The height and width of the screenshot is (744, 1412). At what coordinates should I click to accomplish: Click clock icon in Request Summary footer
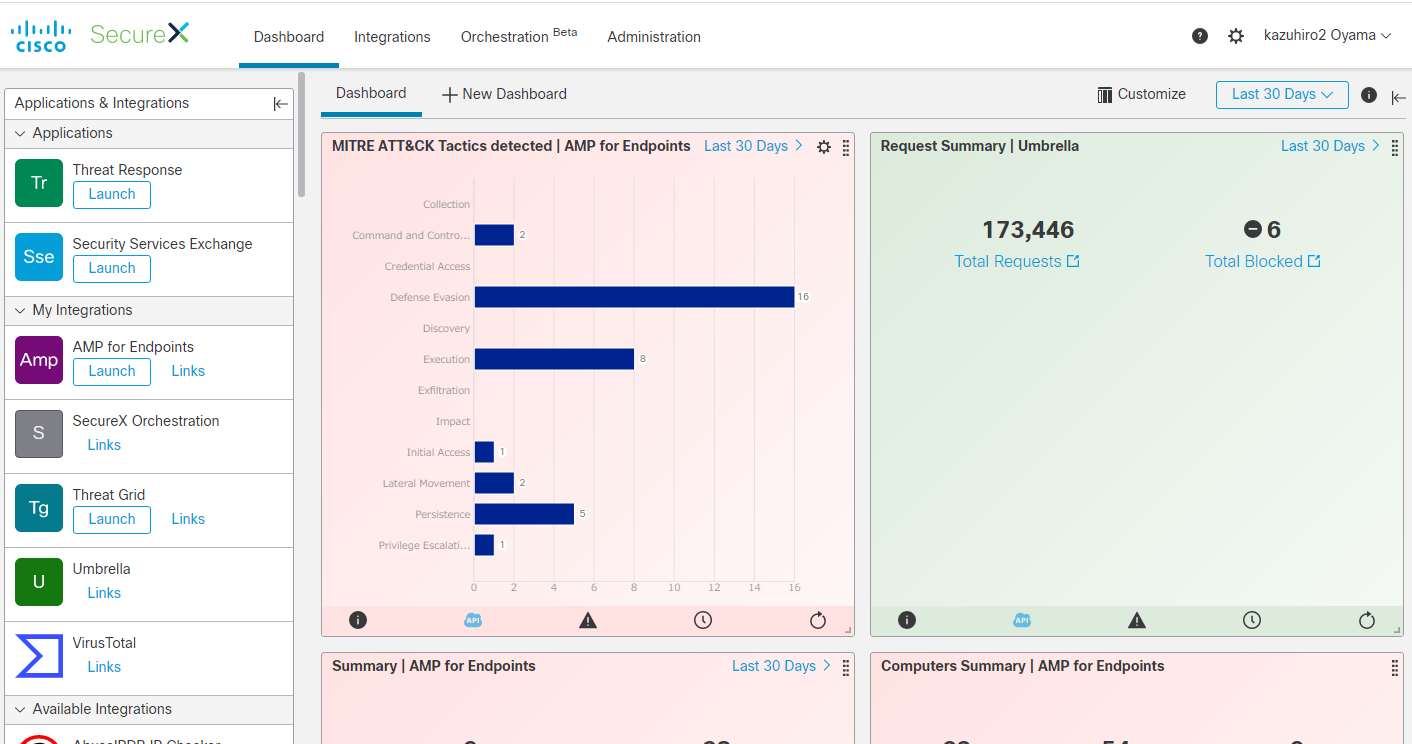pos(1252,620)
